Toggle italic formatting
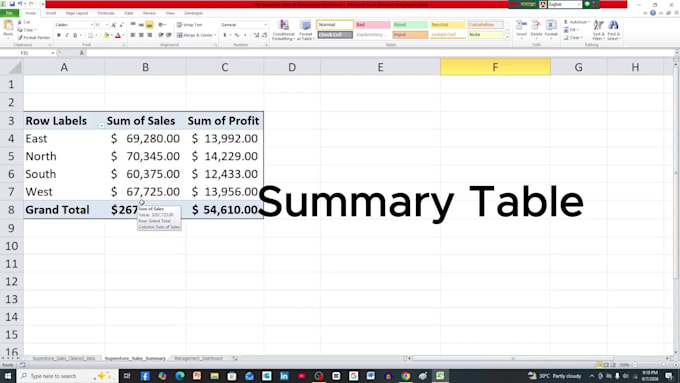Screen dimensions: 680x383 tap(67, 35)
